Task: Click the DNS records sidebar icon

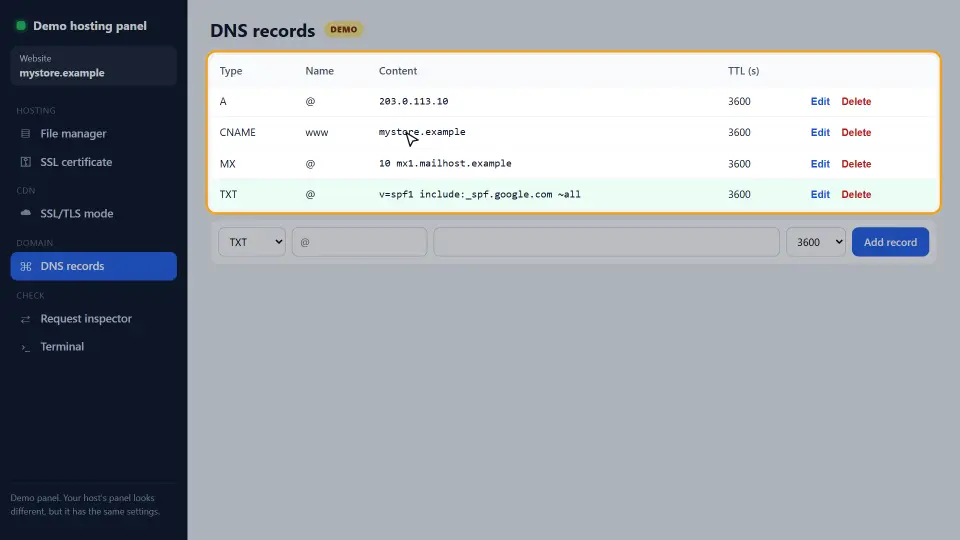Action: pos(26,266)
